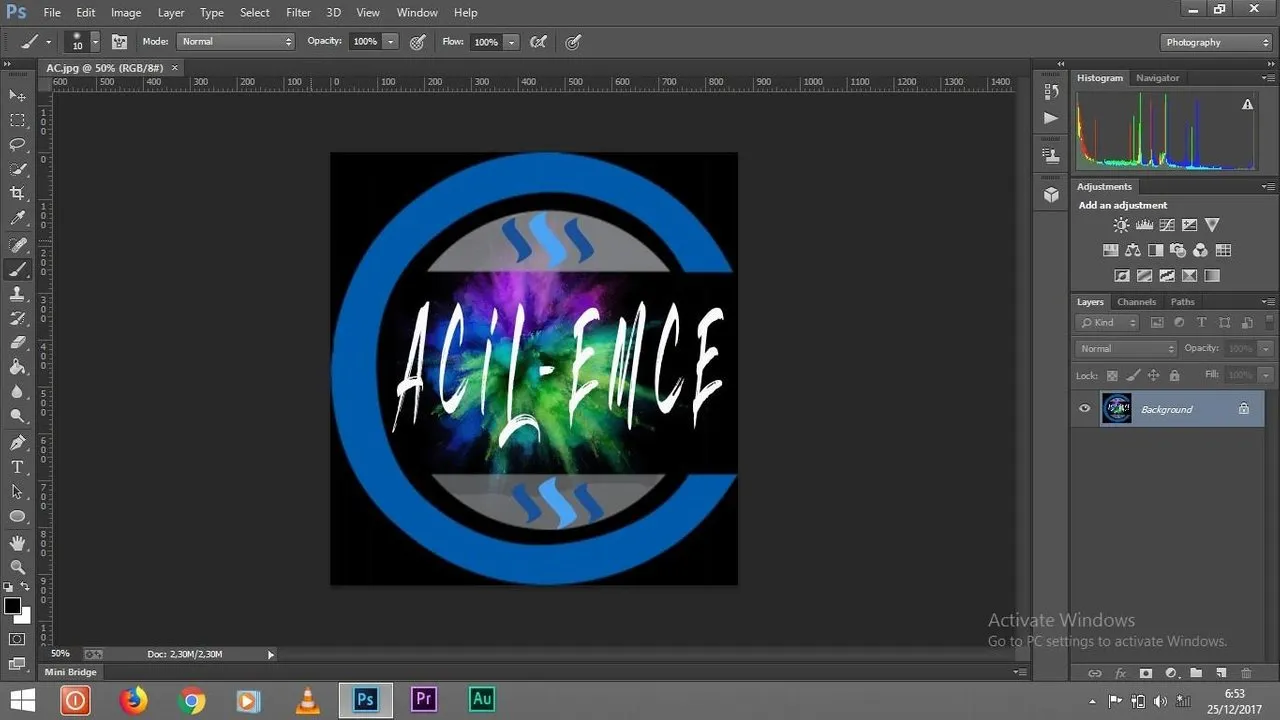Image resolution: width=1280 pixels, height=720 pixels.
Task: Select the Horizontal Type tool
Action: click(x=17, y=467)
